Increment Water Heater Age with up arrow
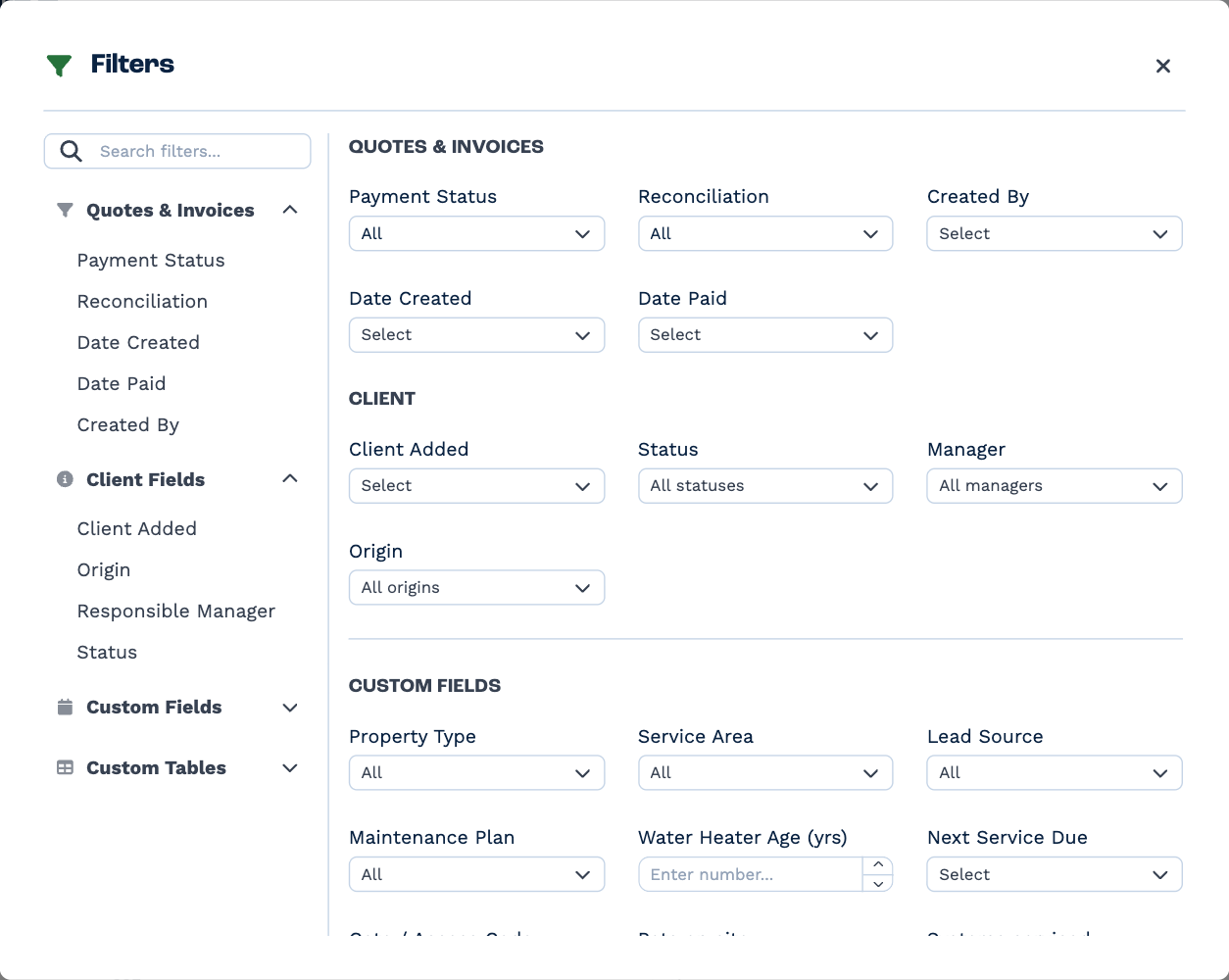Screen dimensions: 1229x980 (x=878, y=865)
